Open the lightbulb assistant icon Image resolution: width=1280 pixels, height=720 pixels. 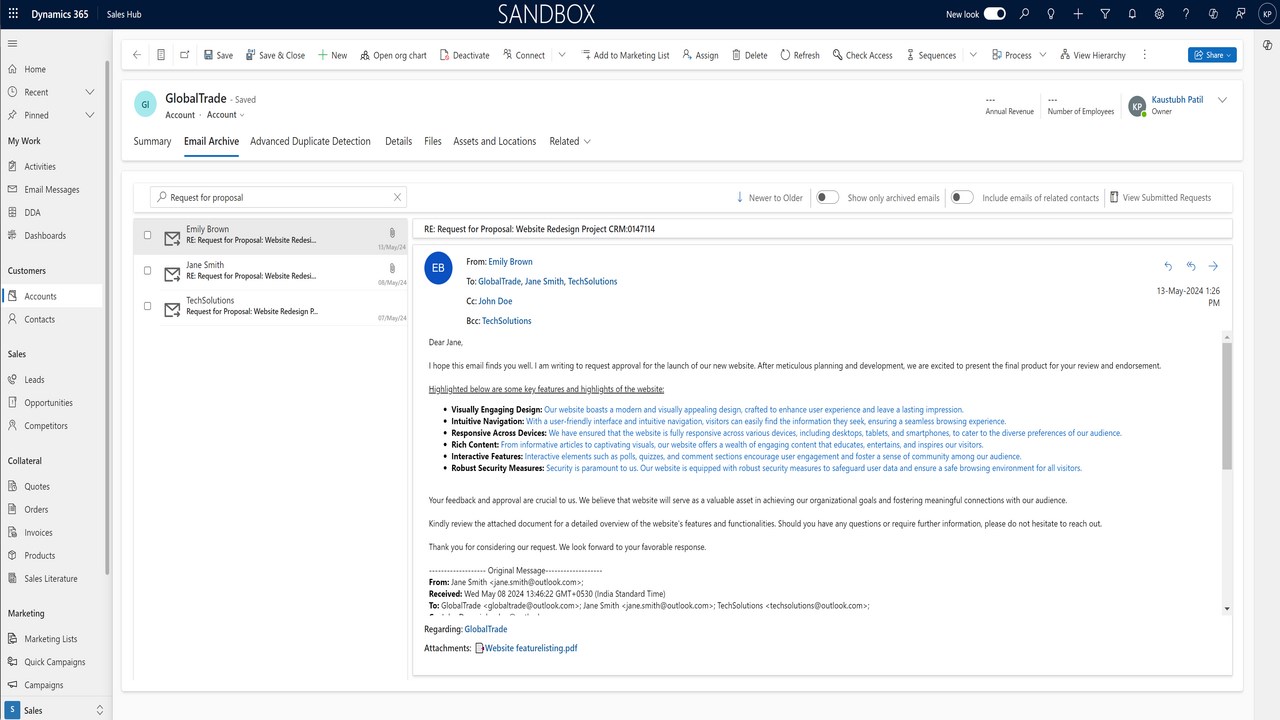tap(1051, 14)
